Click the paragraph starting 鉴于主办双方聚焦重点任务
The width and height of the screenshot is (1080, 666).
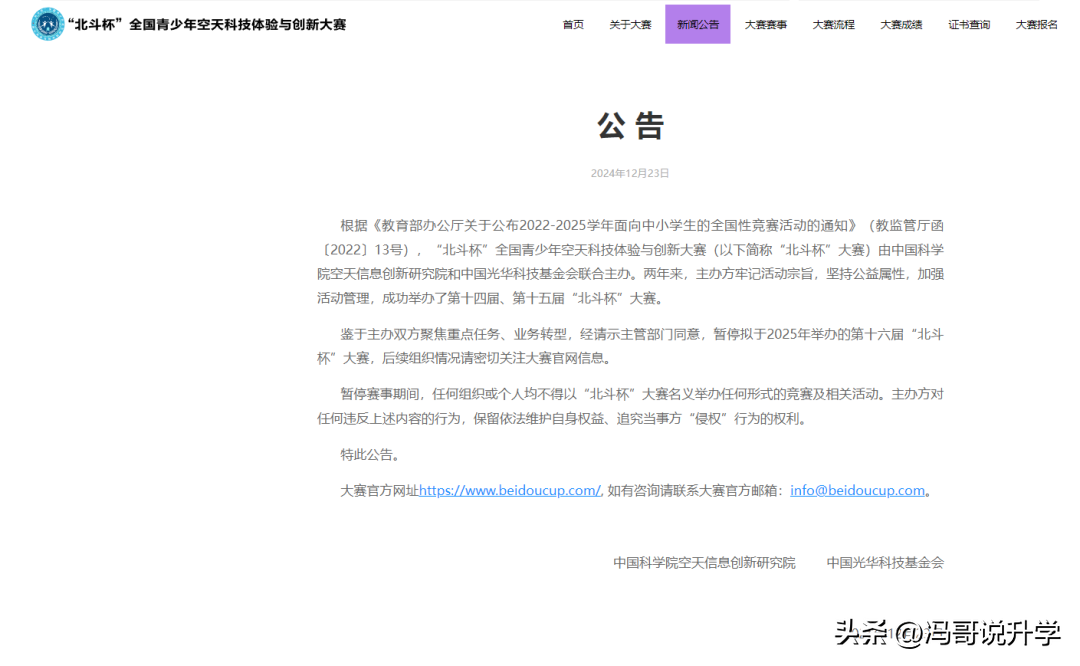click(630, 346)
